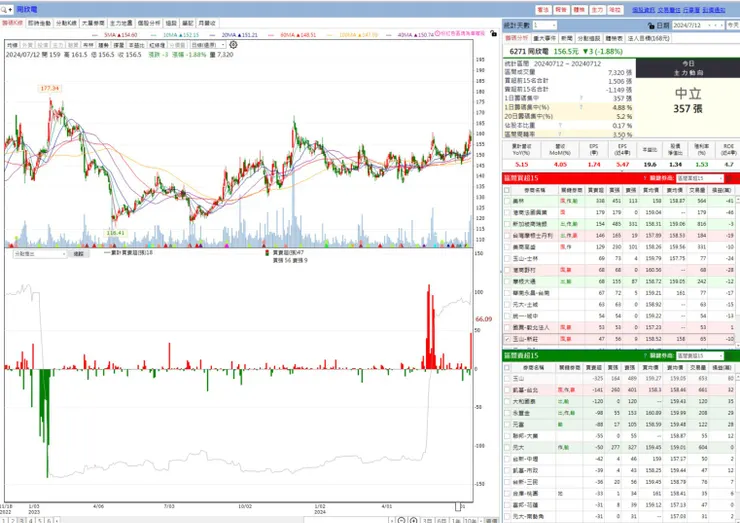Toggle select-all checkbox in 區間買超15 table header
The height and width of the screenshot is (523, 740).
tap(507, 190)
